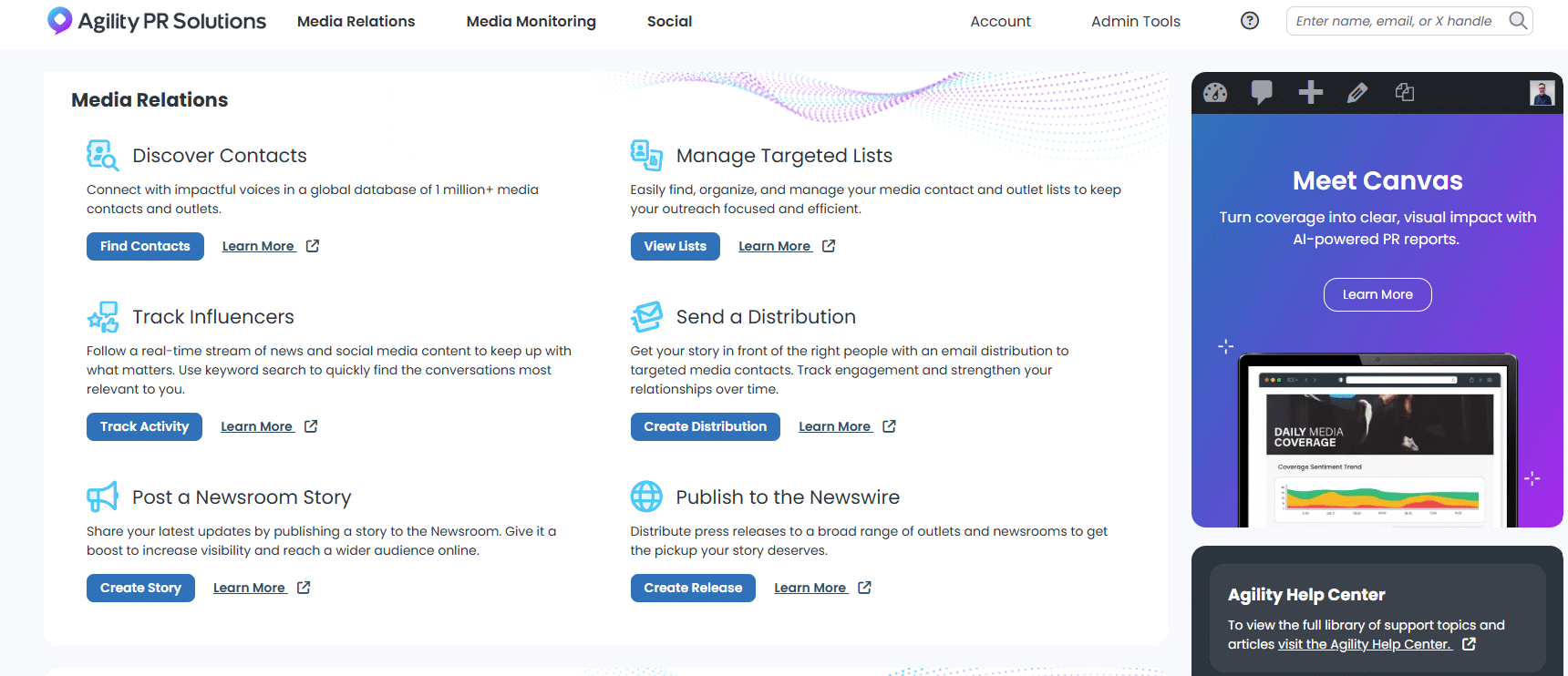Follow the visit the Agility Help Center link
This screenshot has width=1568, height=676.
coord(1364,644)
